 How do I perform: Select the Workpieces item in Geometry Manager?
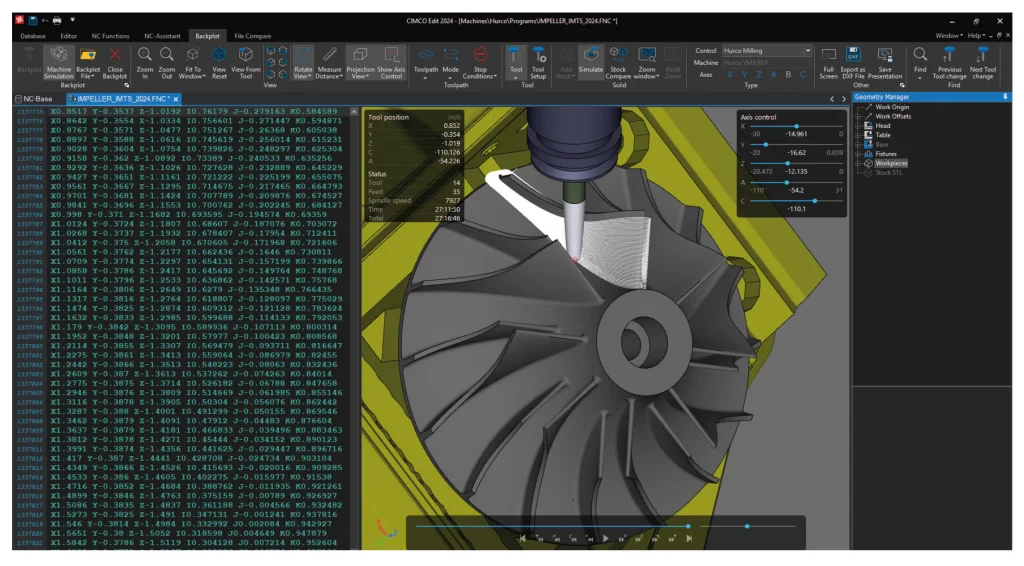891,163
